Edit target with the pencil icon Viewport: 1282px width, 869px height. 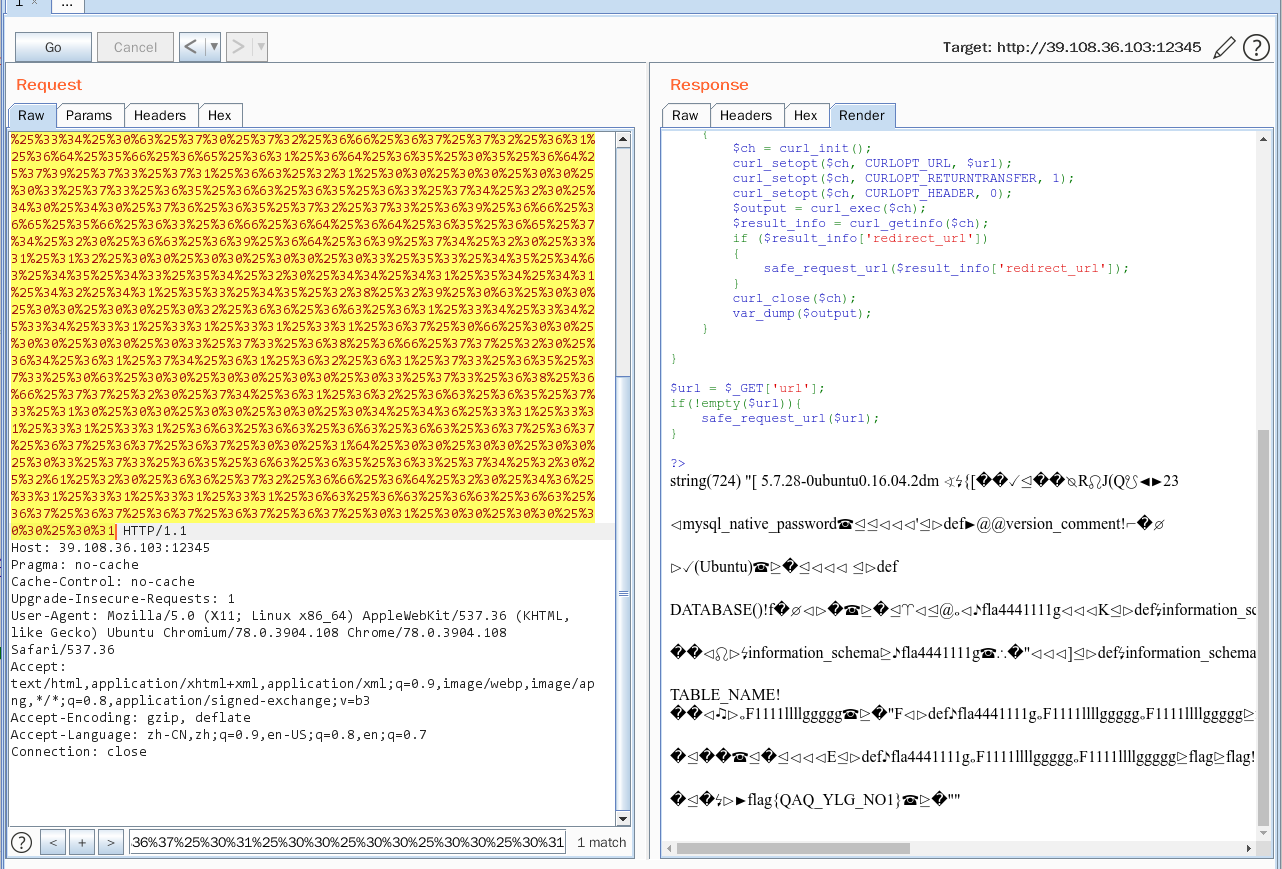click(x=1224, y=47)
